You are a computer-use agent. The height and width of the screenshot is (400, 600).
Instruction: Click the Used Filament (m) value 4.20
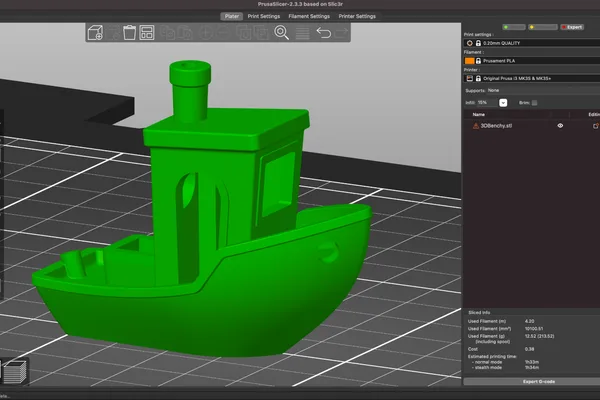(530, 321)
